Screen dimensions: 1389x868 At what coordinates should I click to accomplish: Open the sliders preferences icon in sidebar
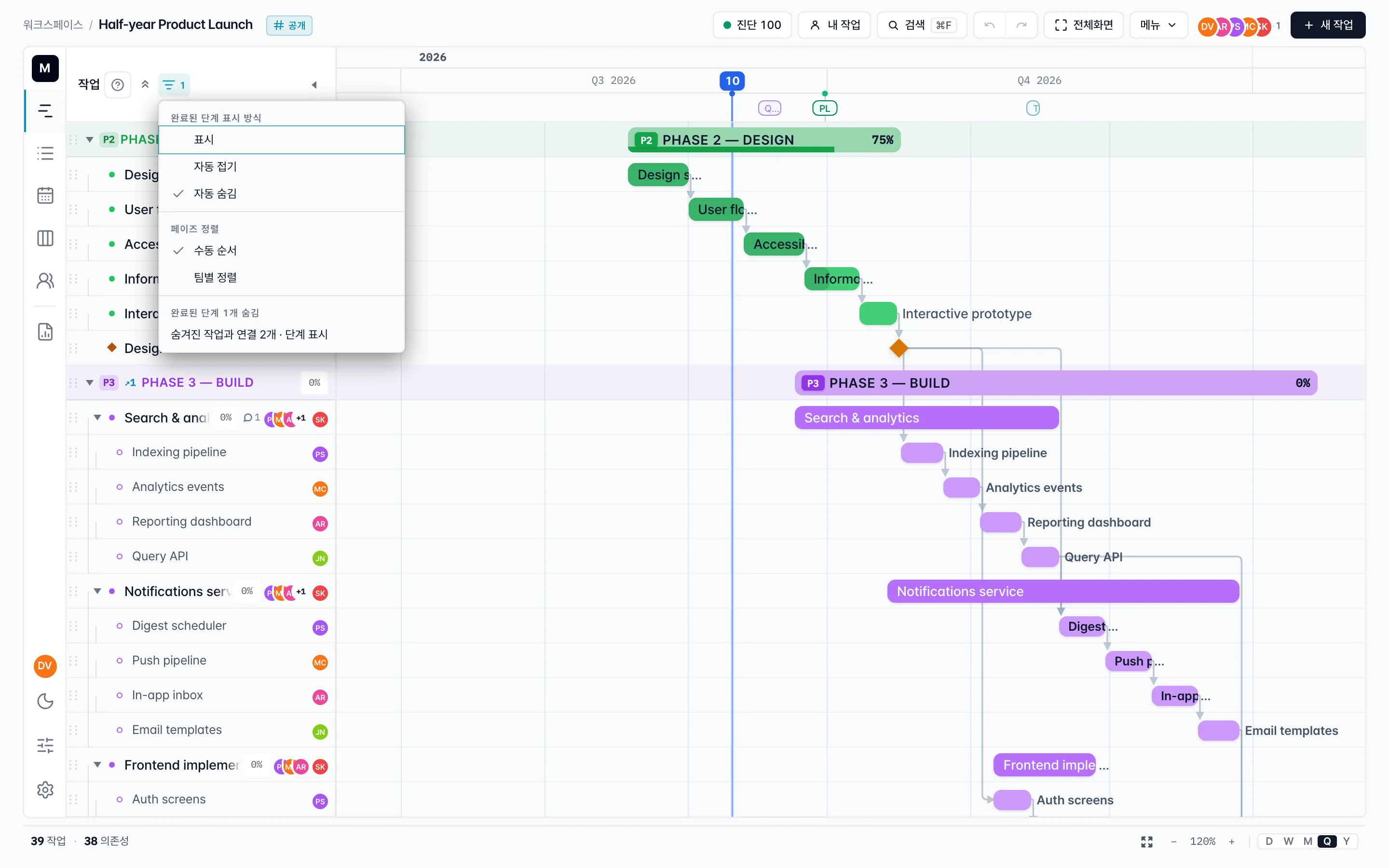[x=45, y=745]
